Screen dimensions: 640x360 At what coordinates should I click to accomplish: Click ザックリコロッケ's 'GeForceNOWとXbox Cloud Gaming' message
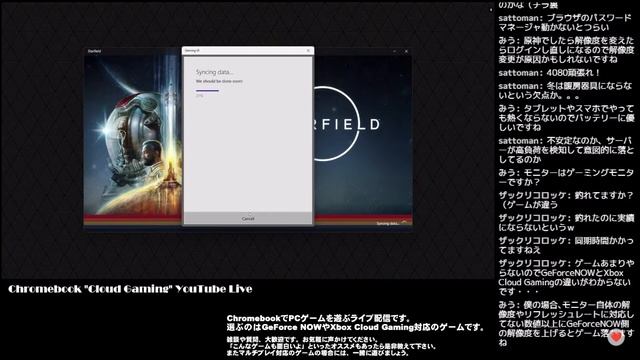(x=566, y=278)
